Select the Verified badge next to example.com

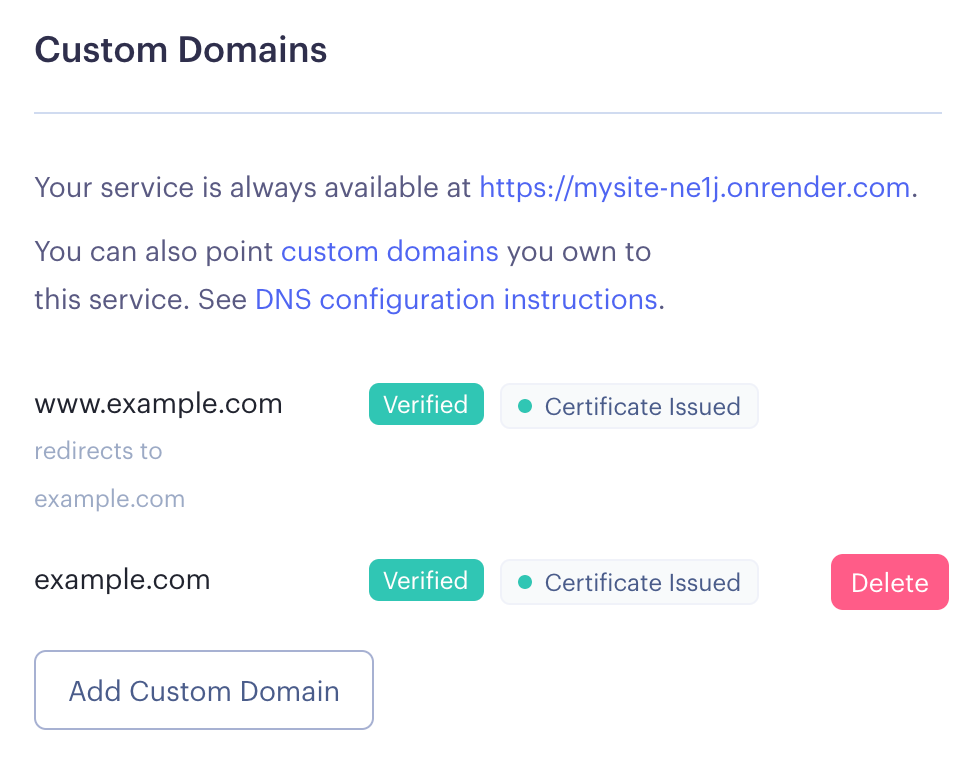click(426, 580)
